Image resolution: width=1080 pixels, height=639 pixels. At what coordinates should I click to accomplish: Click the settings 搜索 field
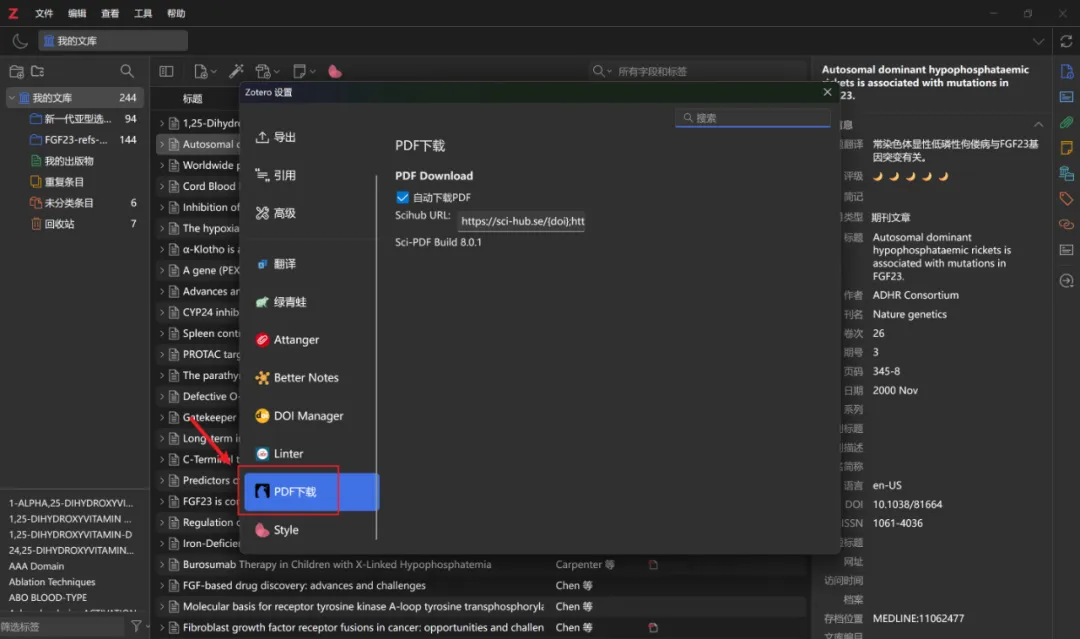point(753,118)
